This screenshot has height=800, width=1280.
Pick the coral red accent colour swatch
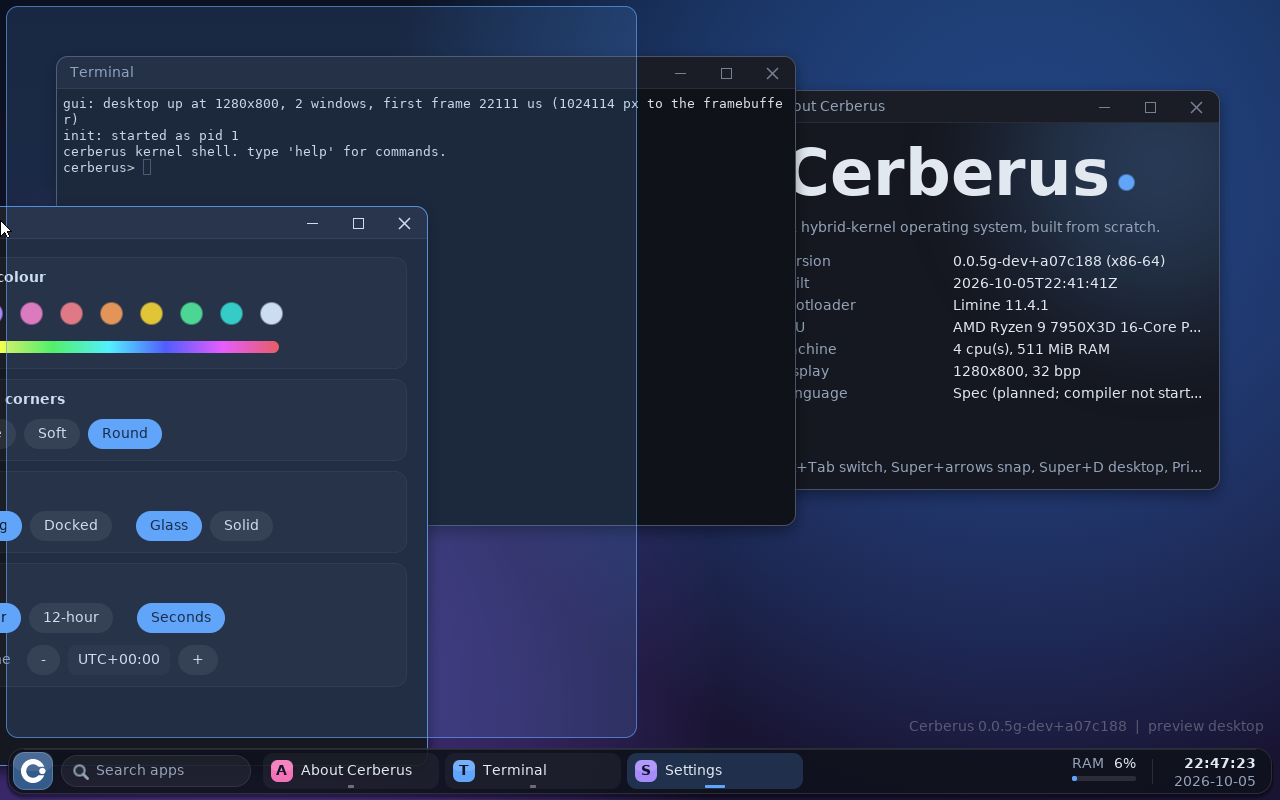coord(71,313)
